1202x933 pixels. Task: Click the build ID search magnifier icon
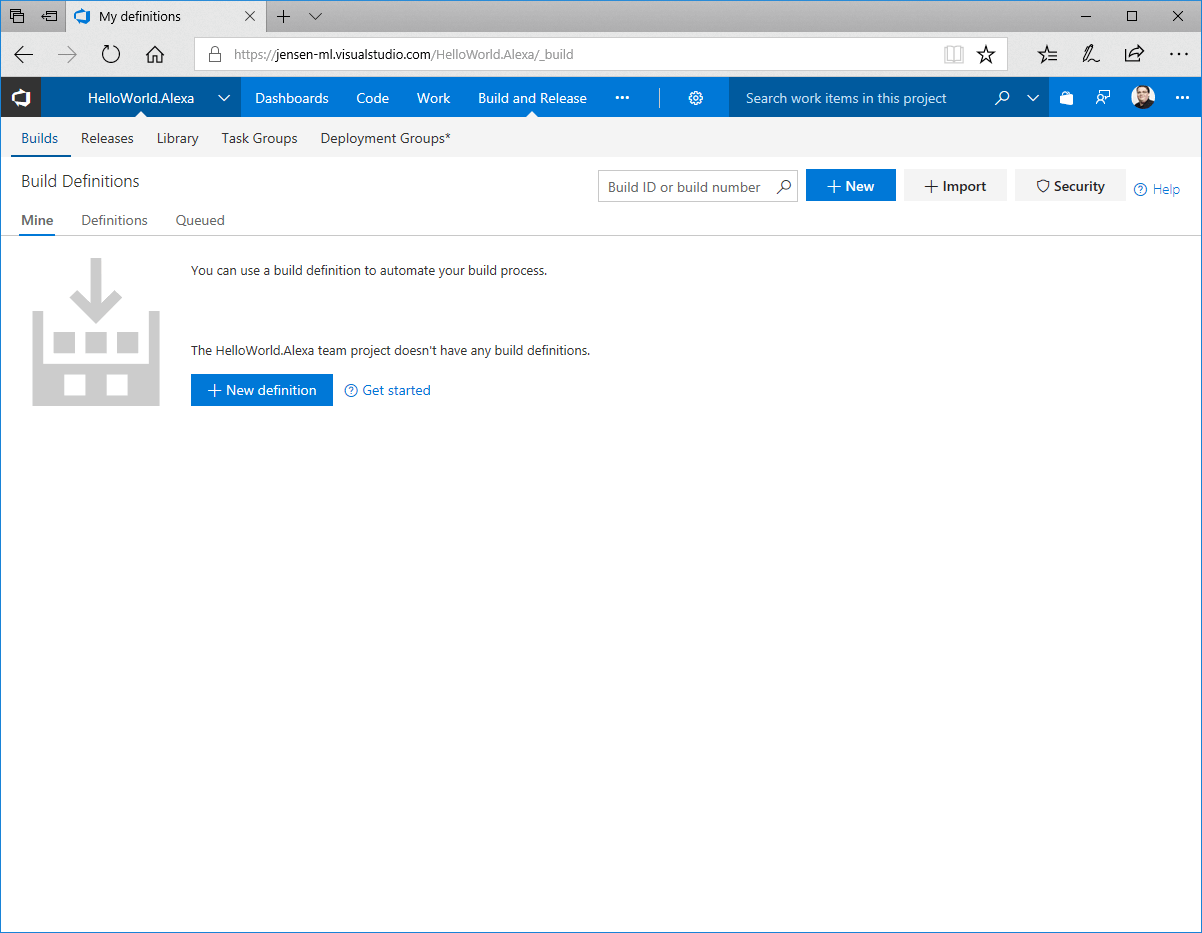coord(784,187)
